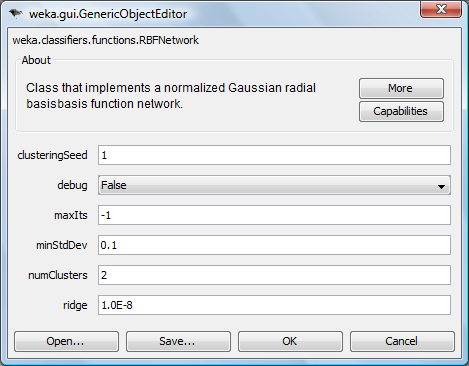The height and width of the screenshot is (366, 469).
Task: Click the Weka bird icon in title bar
Action: (x=16, y=14)
